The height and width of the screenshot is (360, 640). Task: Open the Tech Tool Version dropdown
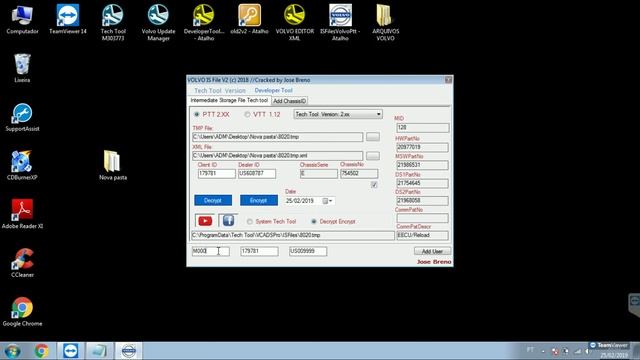click(x=338, y=114)
